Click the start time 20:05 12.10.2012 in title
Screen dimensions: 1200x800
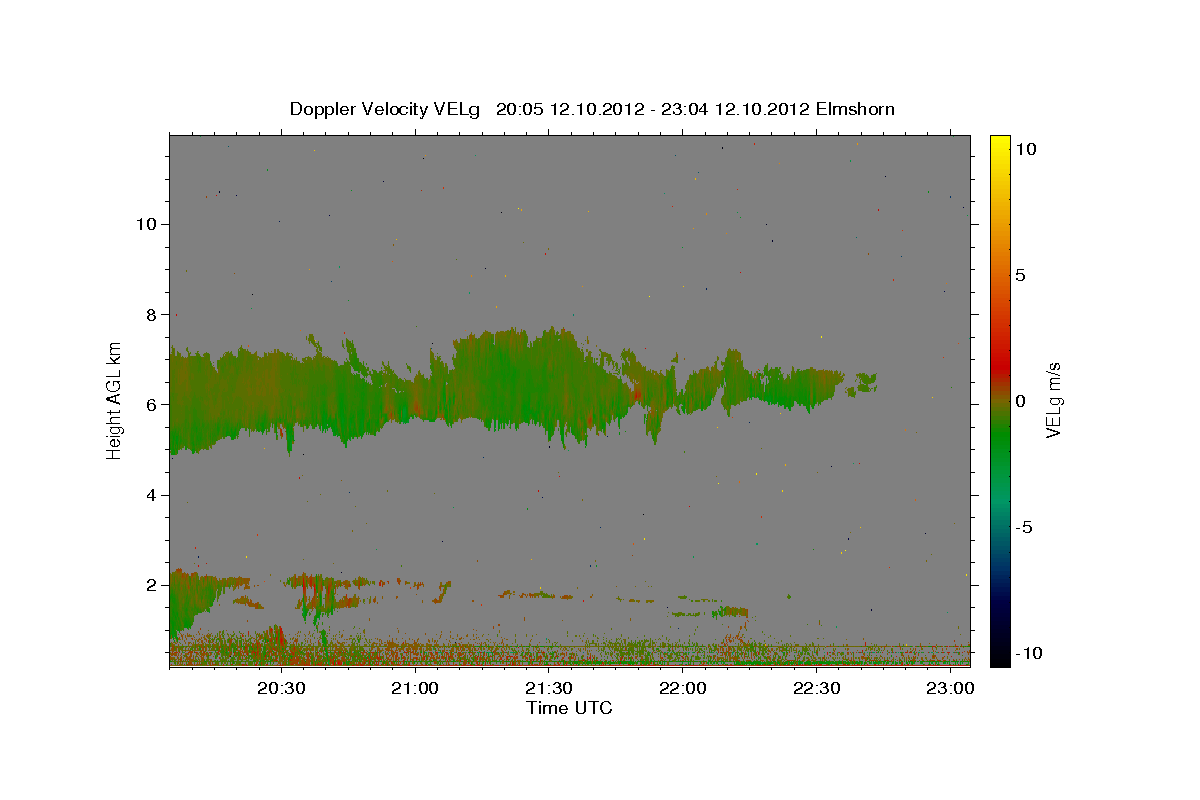pyautogui.click(x=570, y=109)
